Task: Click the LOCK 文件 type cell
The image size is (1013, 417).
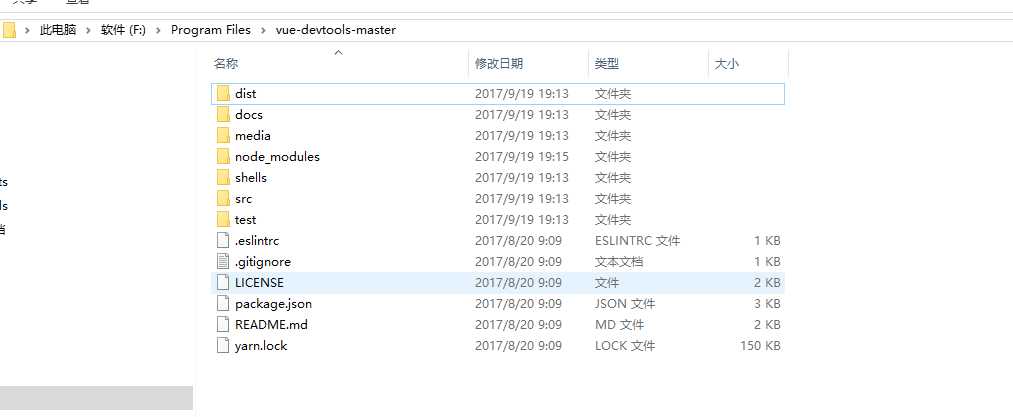Action: point(625,345)
